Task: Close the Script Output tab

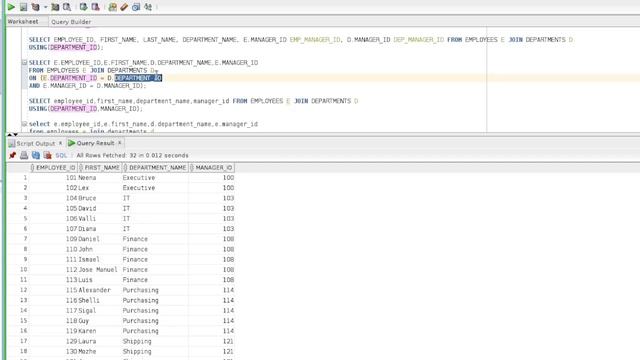Action: pyautogui.click(x=60, y=143)
